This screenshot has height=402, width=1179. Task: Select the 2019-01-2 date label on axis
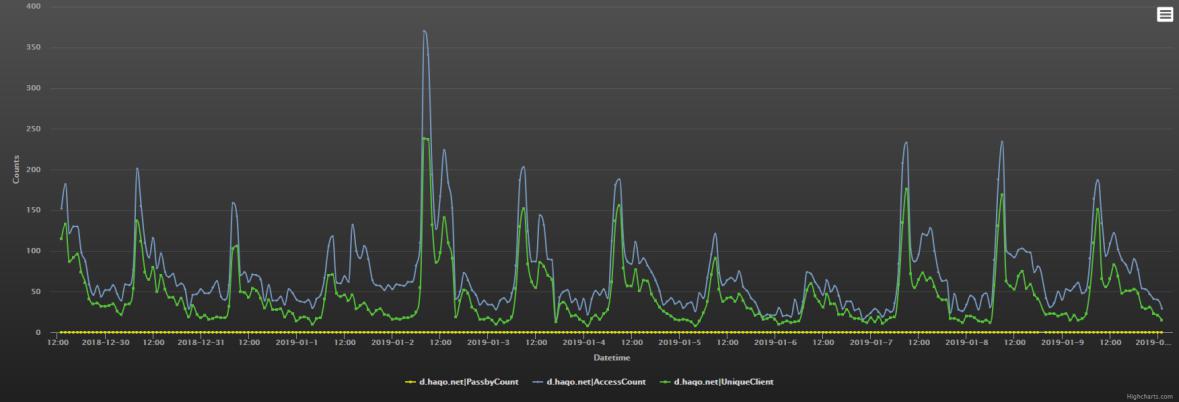pyautogui.click(x=392, y=342)
